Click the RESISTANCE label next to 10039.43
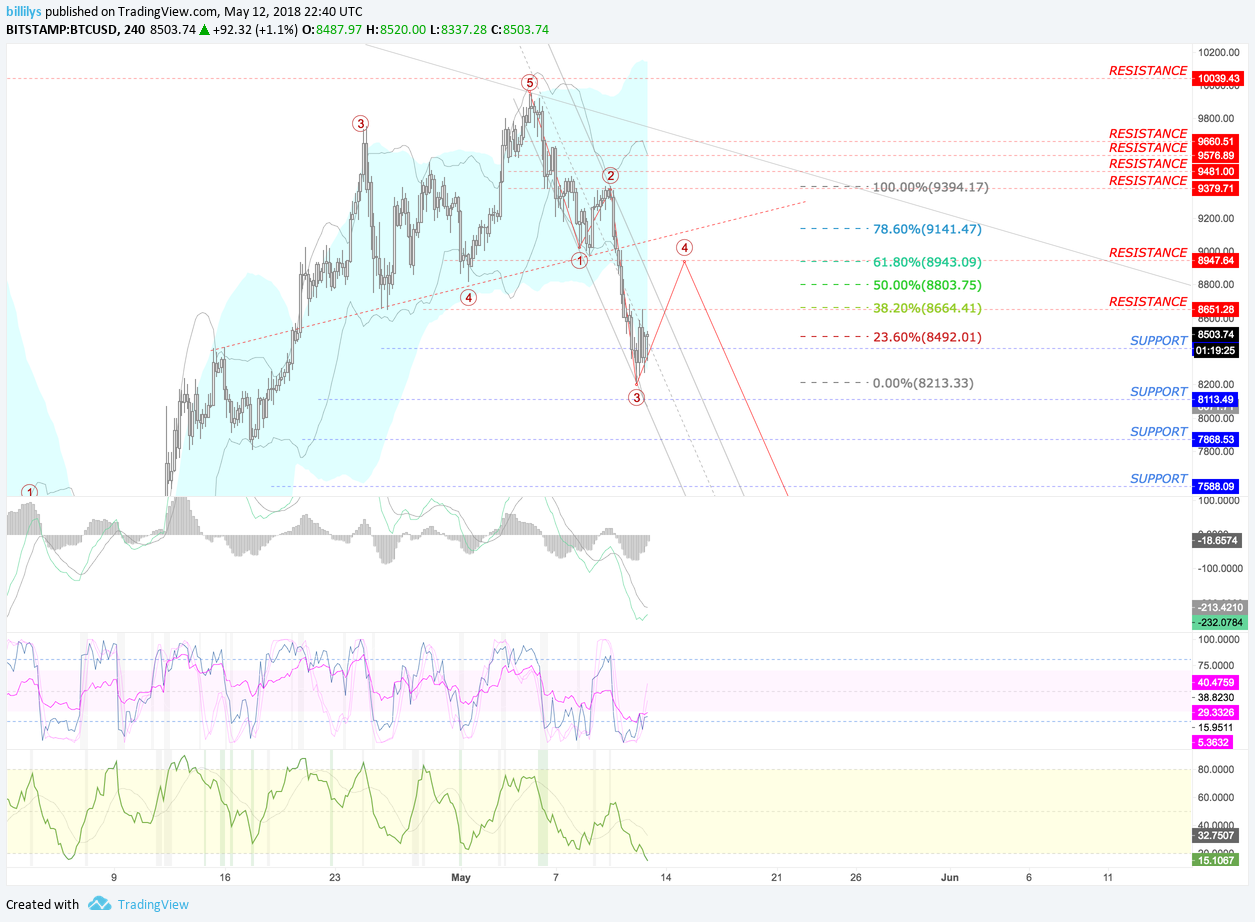Viewport: 1255px width, 922px height. click(1148, 71)
